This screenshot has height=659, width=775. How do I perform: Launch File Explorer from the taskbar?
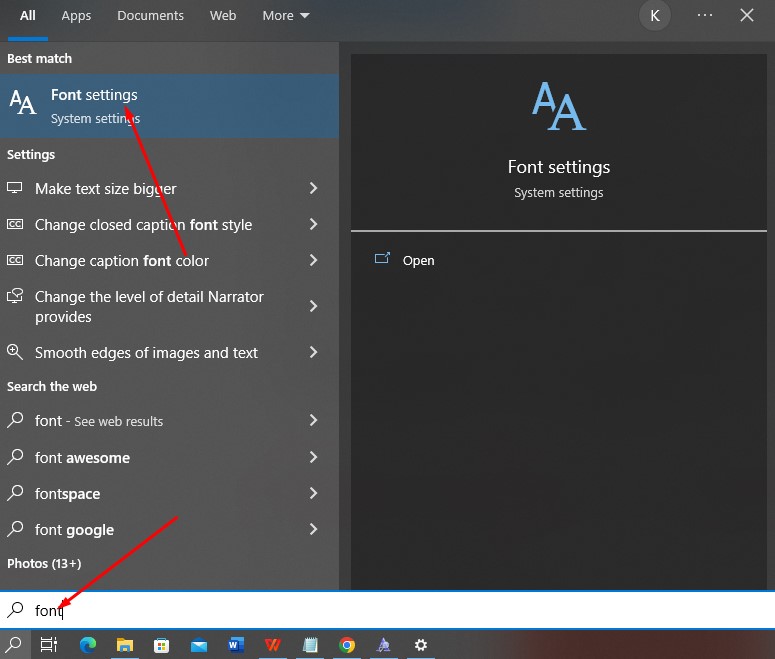pyautogui.click(x=125, y=645)
